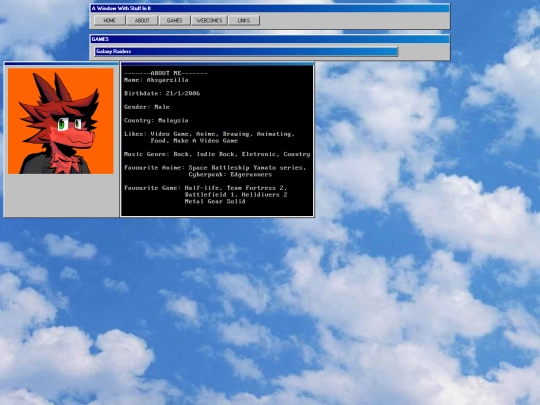Click 'Battlefield 1, Helldivers 2' text

pyautogui.click(x=236, y=195)
